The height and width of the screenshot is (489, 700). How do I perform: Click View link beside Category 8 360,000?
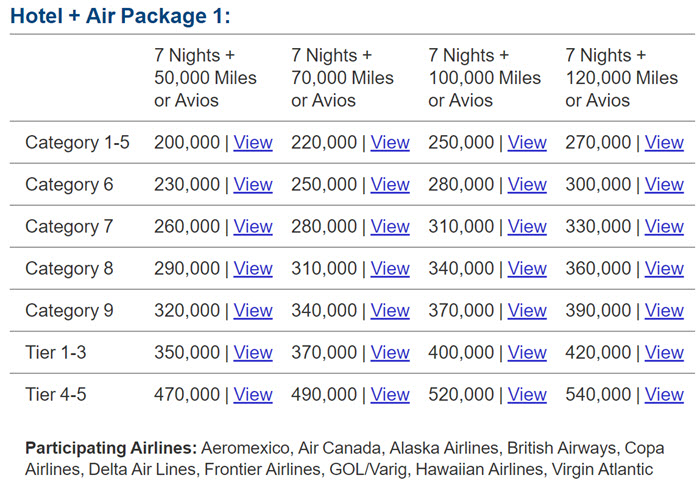[x=664, y=268]
